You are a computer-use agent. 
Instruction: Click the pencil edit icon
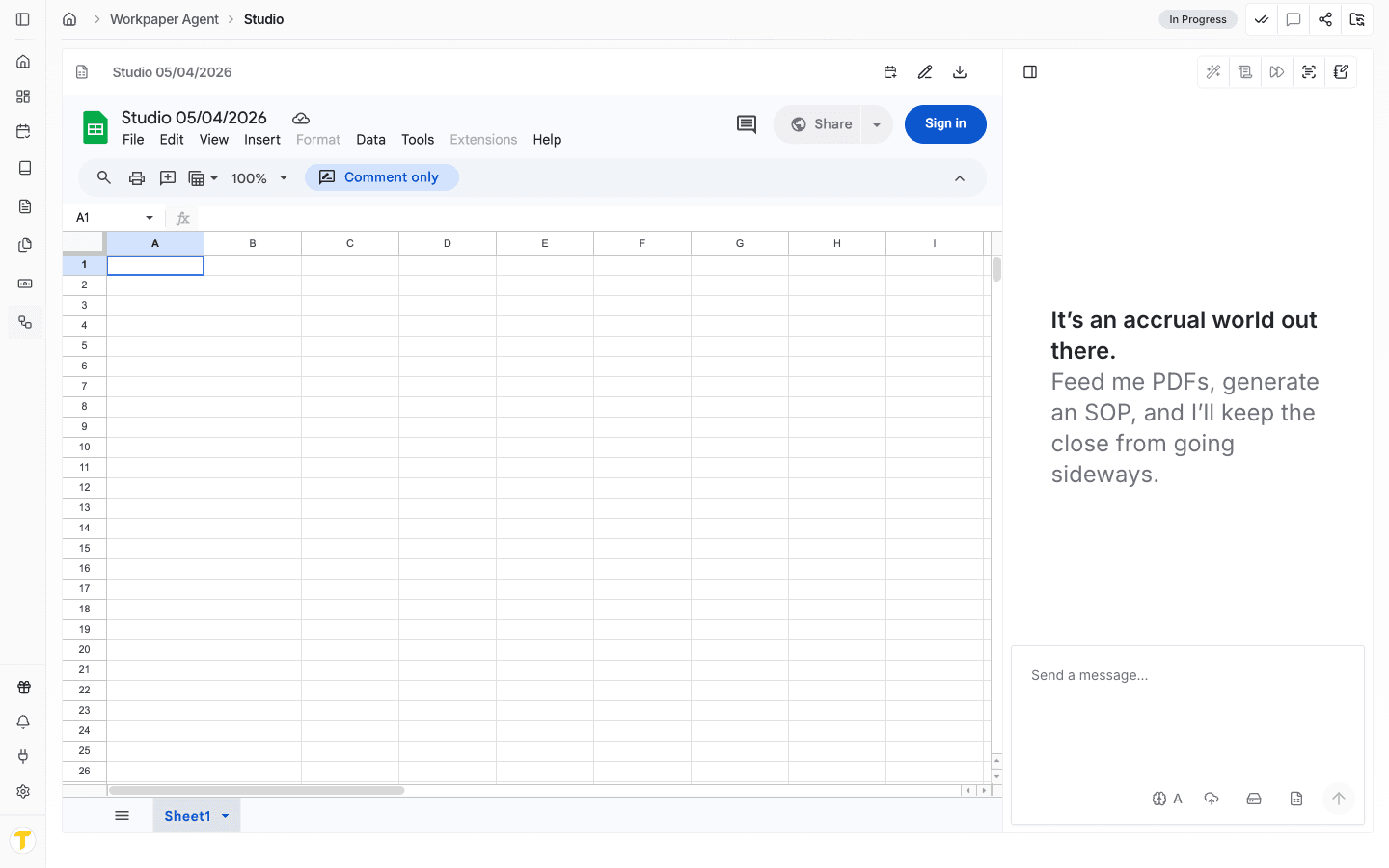(x=925, y=72)
